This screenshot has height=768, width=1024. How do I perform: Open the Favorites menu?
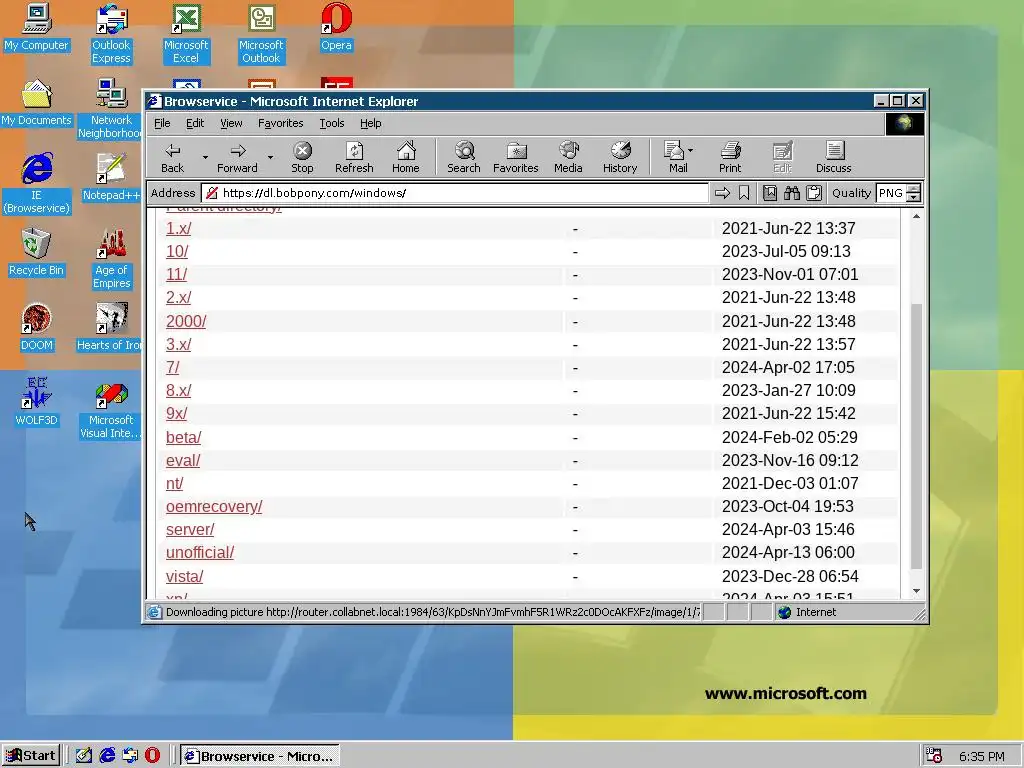point(280,123)
